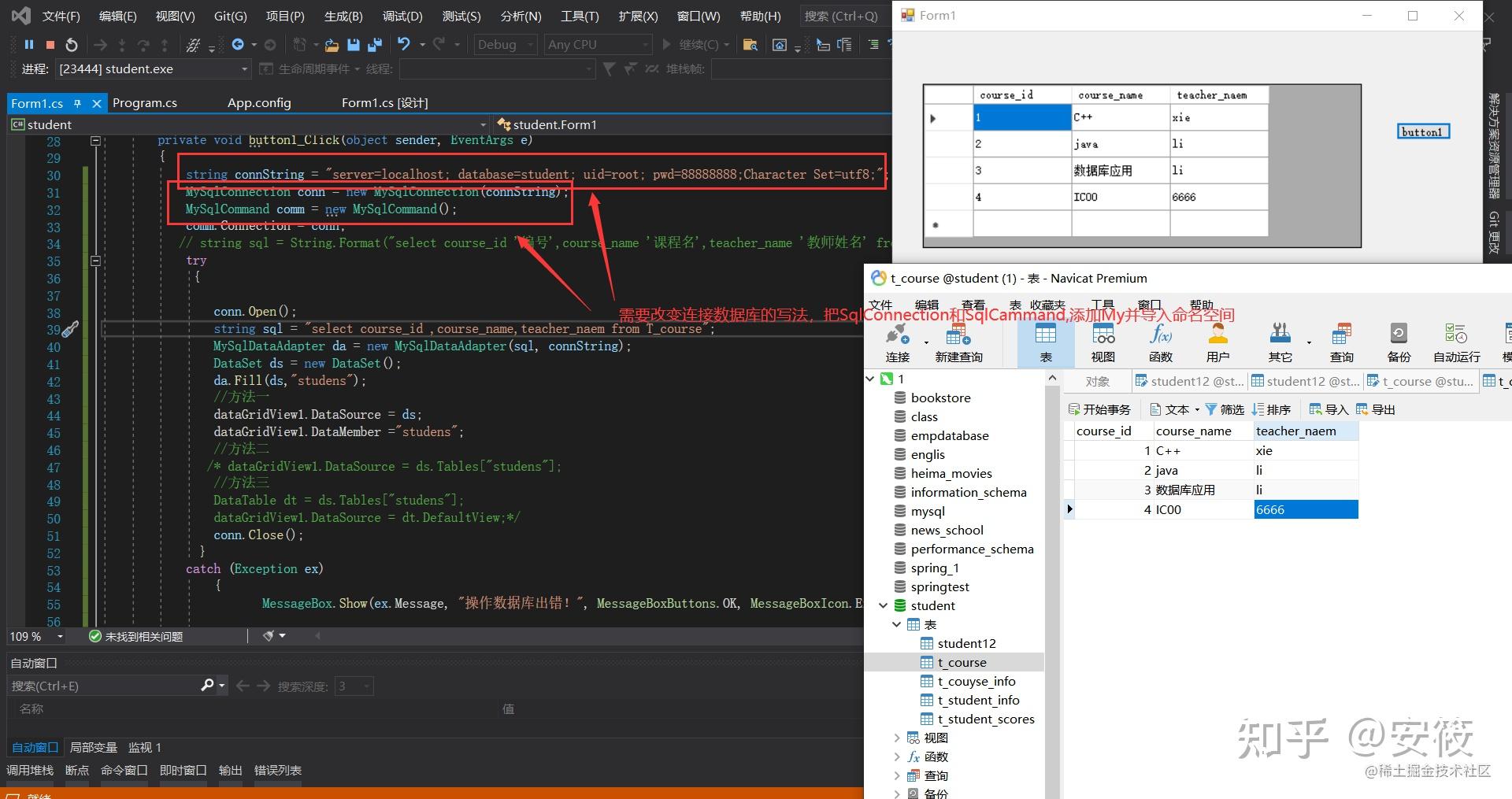Open the 调试(D) menu
Screen dimensions: 1512x799
pyautogui.click(x=402, y=16)
